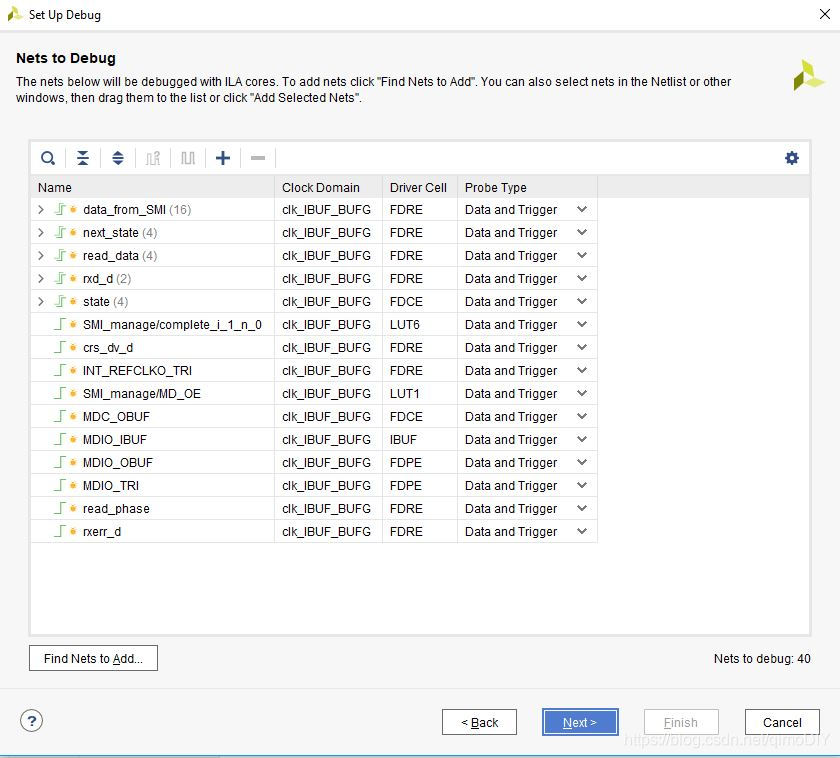Select the INT_REFCLKO_TRI net row
840x758 pixels.
tap(314, 371)
